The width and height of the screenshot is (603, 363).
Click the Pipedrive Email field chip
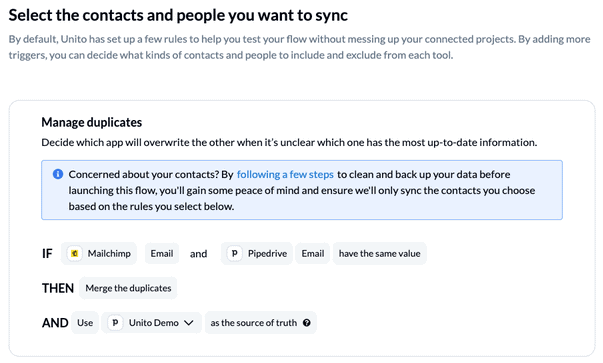(313, 254)
